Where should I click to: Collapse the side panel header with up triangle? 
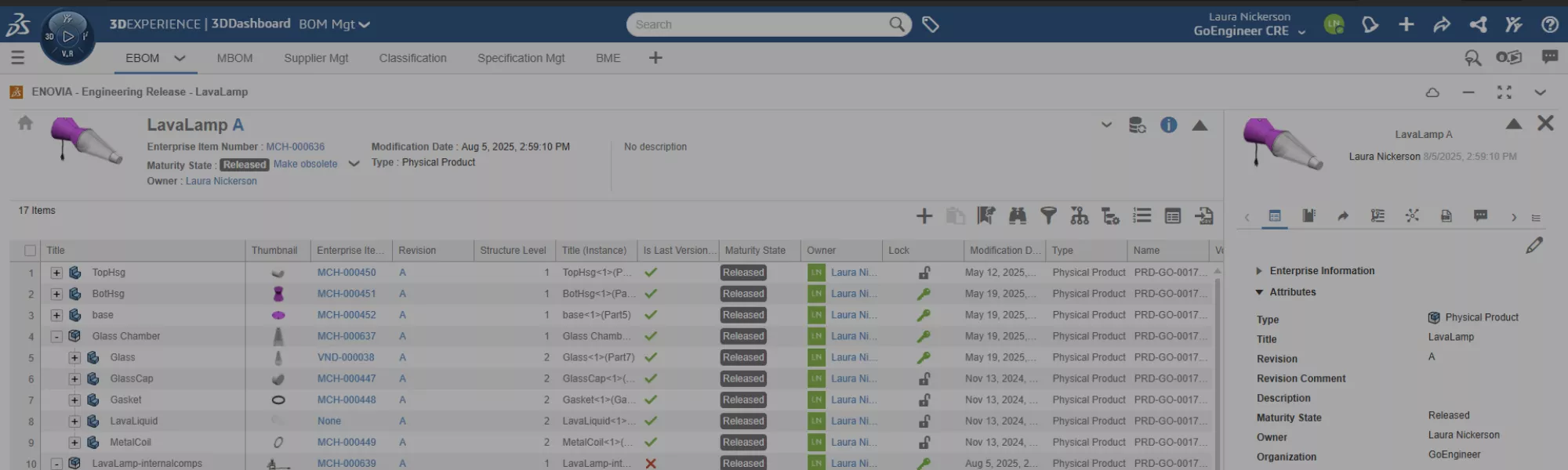pyautogui.click(x=1514, y=124)
